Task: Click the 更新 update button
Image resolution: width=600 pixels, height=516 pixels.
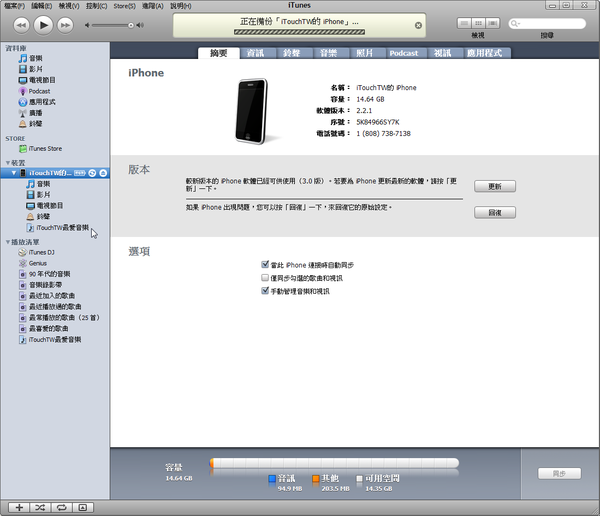Action: [x=495, y=186]
